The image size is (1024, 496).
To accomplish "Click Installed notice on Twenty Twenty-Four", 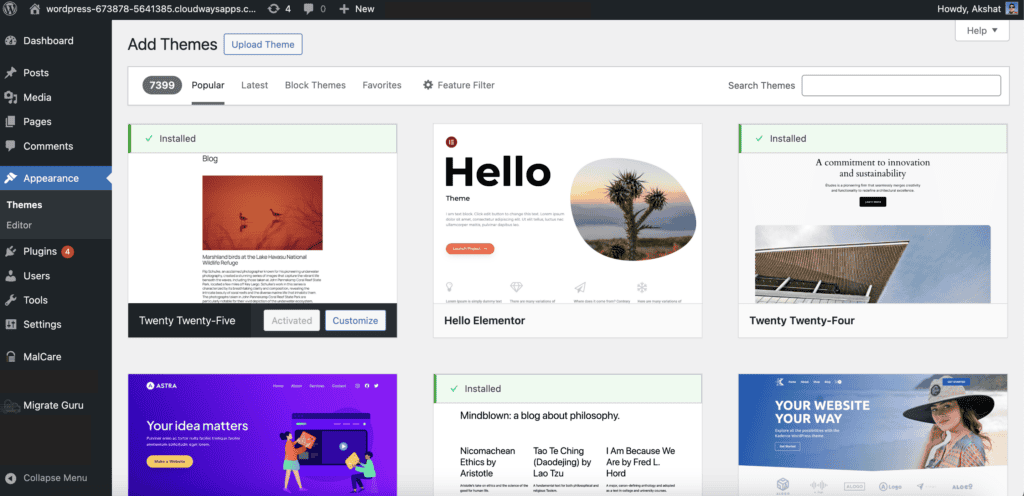I will click(x=873, y=138).
